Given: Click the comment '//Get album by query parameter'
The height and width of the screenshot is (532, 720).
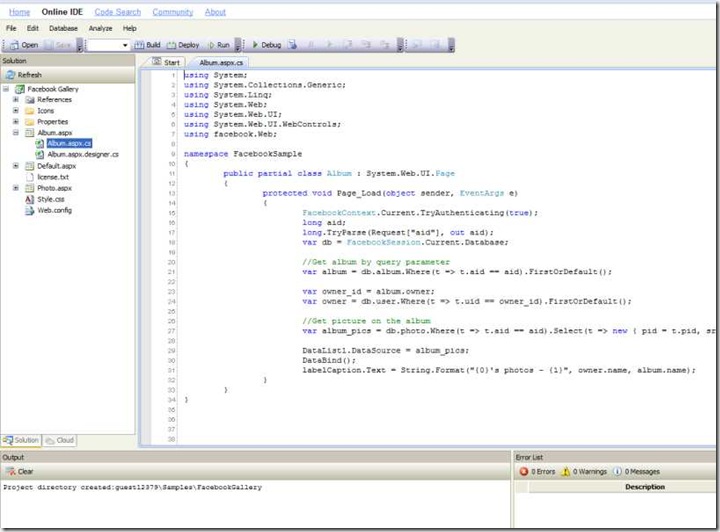Looking at the screenshot, I should 376,262.
